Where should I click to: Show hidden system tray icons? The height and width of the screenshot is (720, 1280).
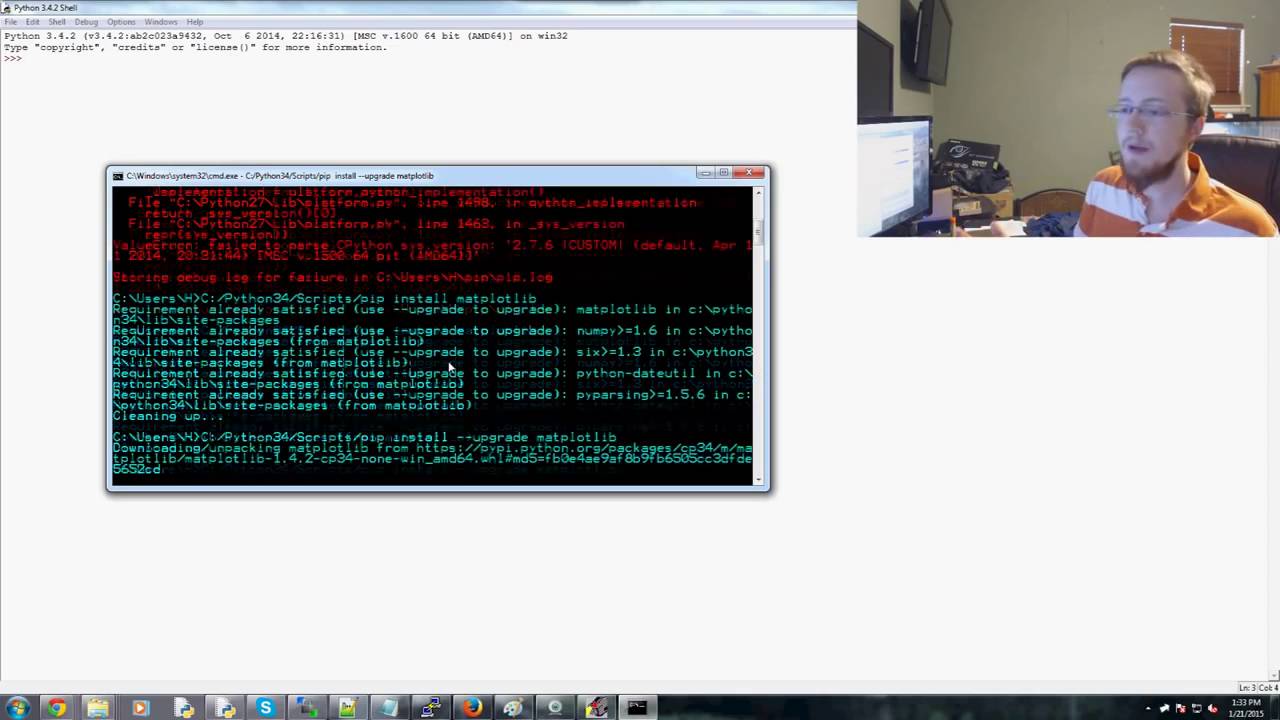point(1148,708)
